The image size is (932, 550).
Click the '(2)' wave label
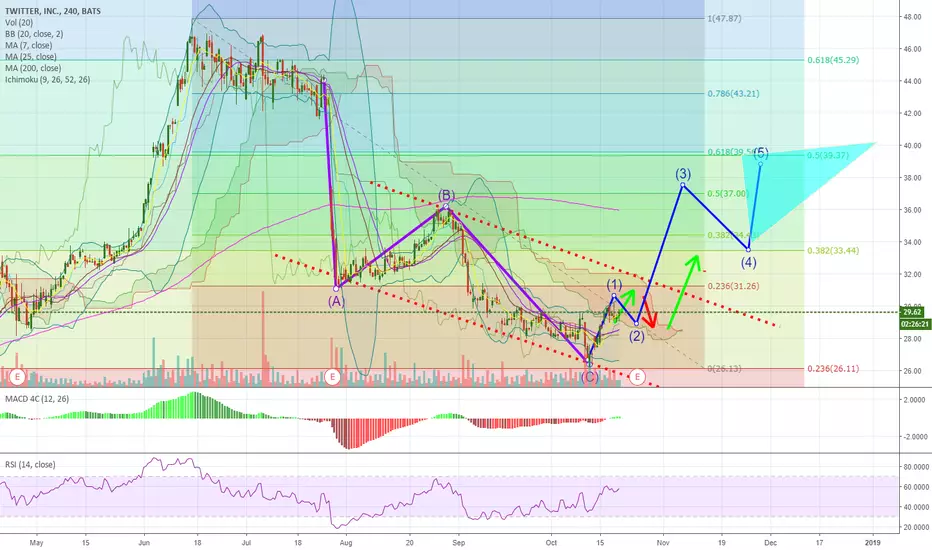637,337
